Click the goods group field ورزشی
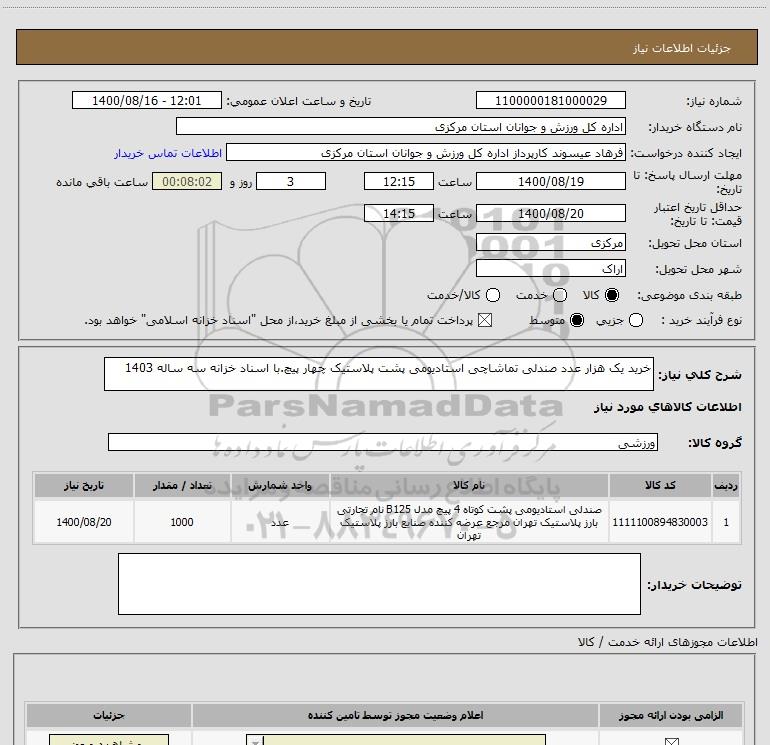Viewport: 770px width, 745px height. [x=383, y=442]
